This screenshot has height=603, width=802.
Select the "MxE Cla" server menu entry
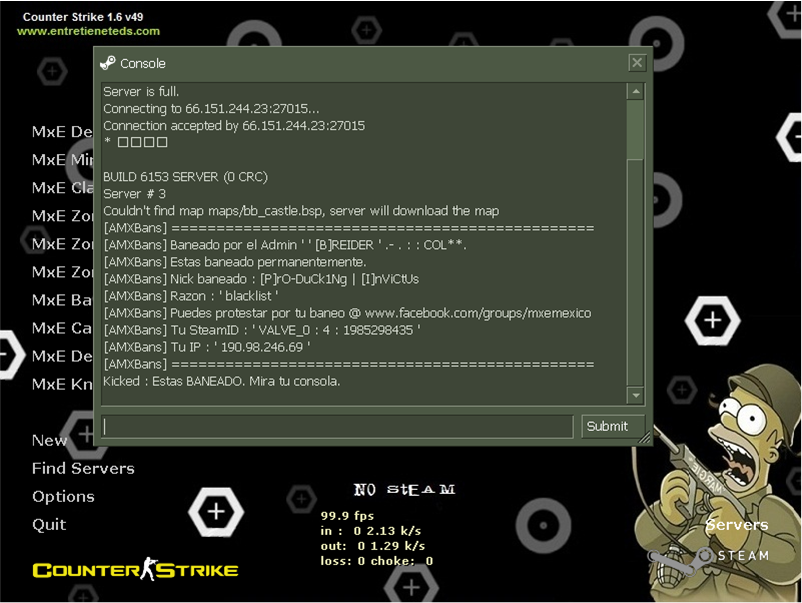point(62,188)
